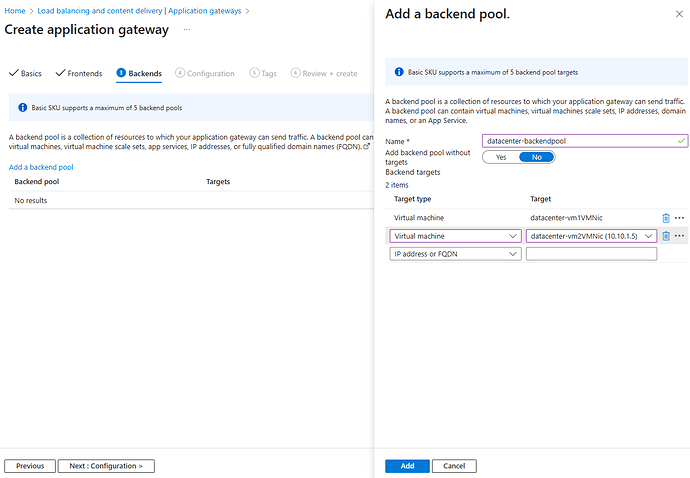Click the external link icon after FQDN text
Viewport: 690px width, 478px height.
click(x=366, y=146)
